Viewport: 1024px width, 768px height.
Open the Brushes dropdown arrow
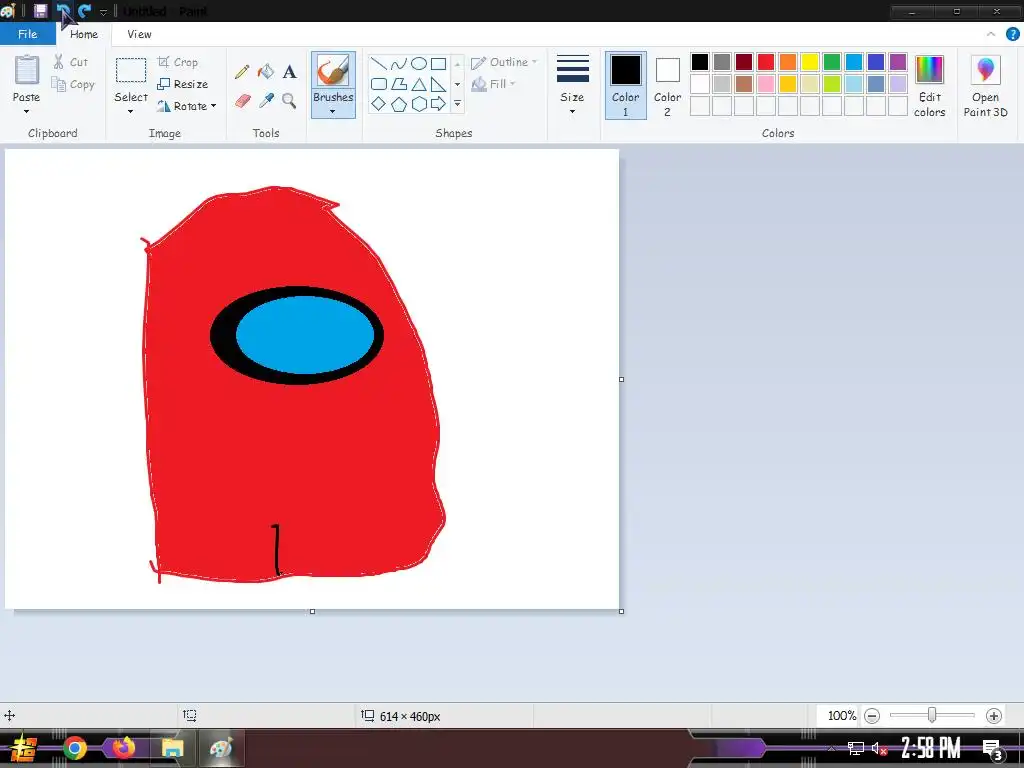[x=333, y=112]
